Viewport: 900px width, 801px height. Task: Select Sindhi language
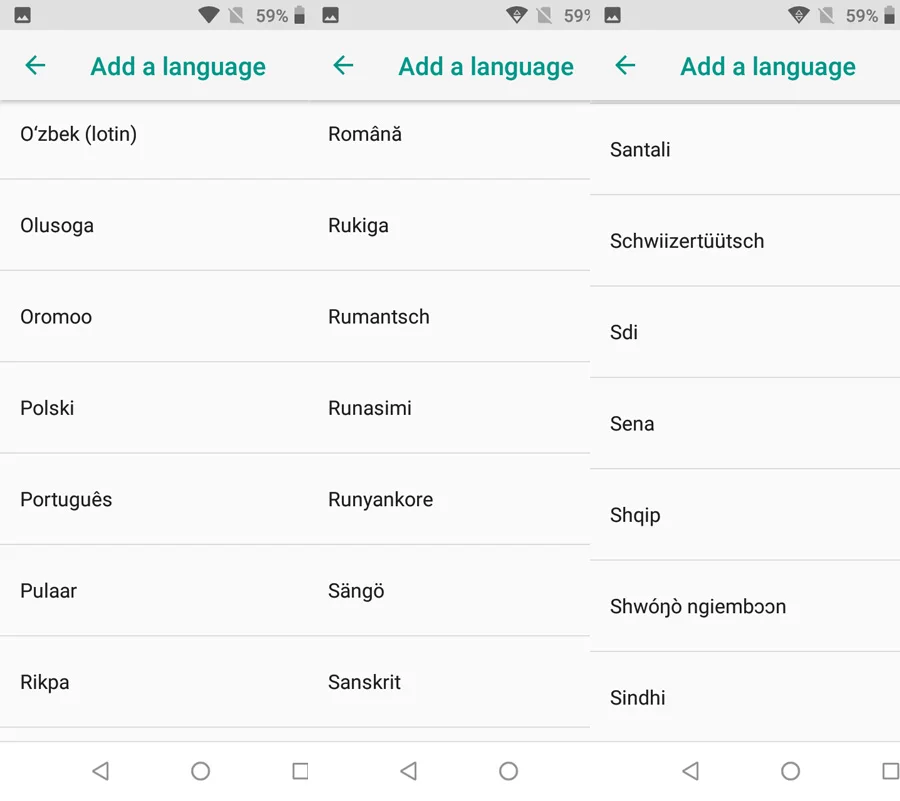pyautogui.click(x=745, y=697)
